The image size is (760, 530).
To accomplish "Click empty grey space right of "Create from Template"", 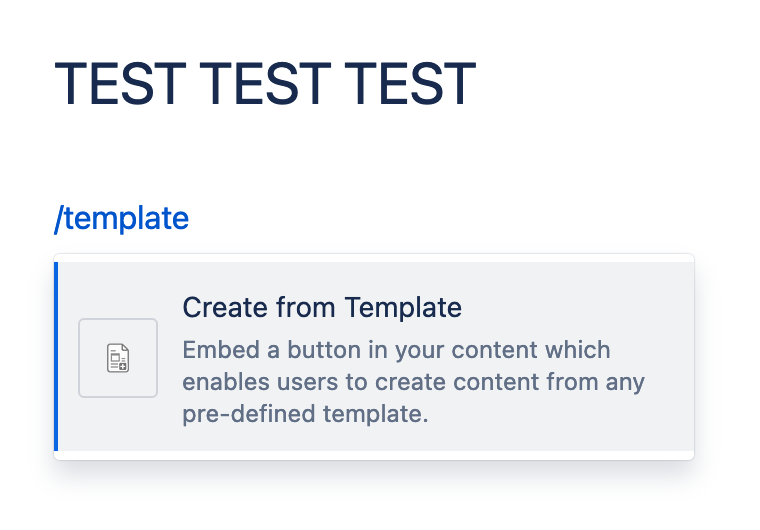I will [x=580, y=308].
